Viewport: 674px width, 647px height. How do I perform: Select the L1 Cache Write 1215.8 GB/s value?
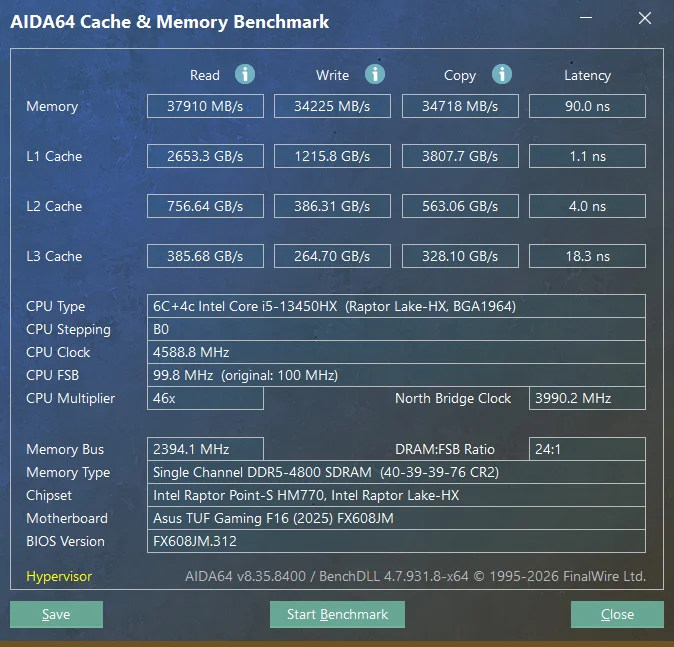coord(332,156)
